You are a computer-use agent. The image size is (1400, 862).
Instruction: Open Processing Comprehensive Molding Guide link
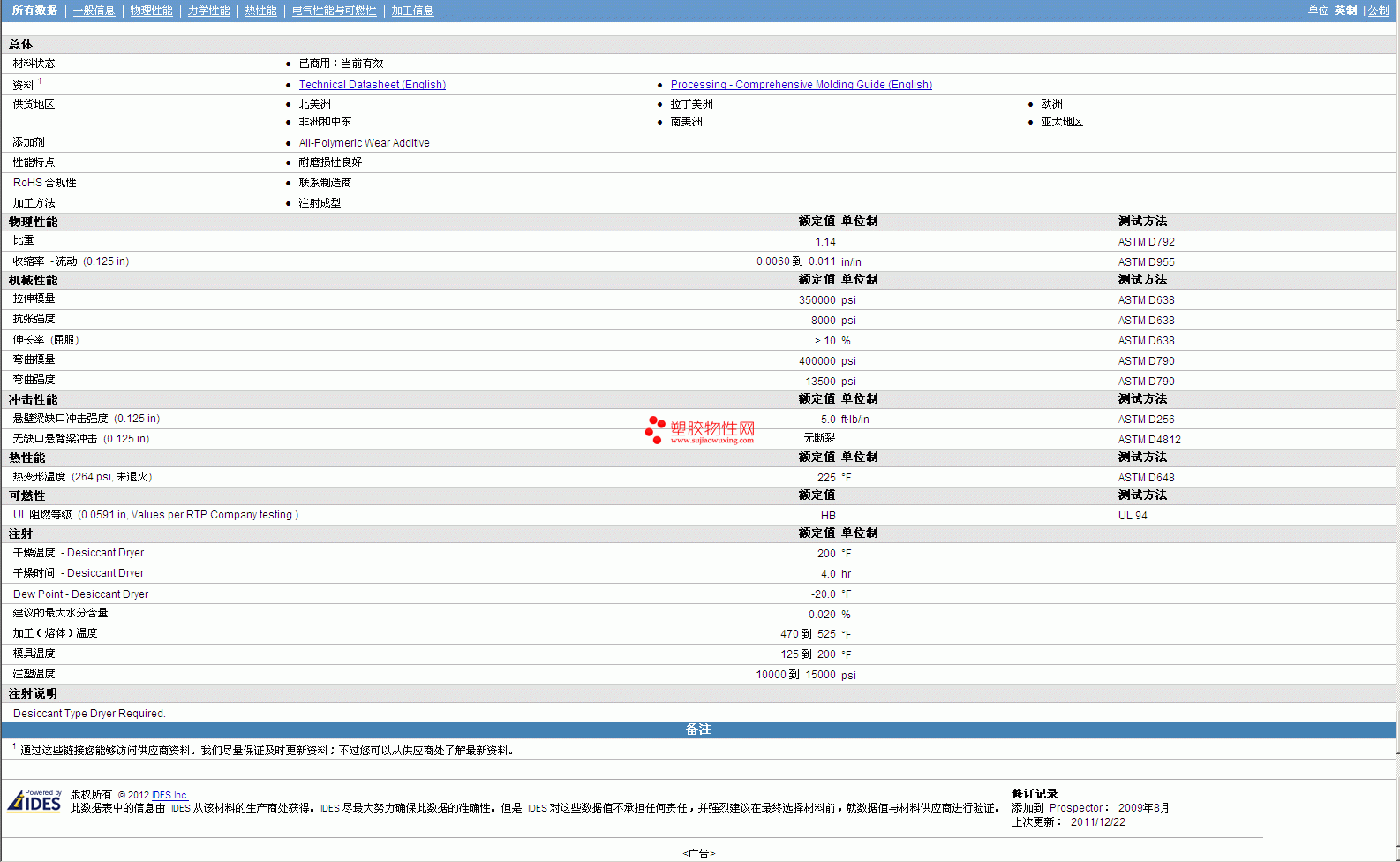801,85
